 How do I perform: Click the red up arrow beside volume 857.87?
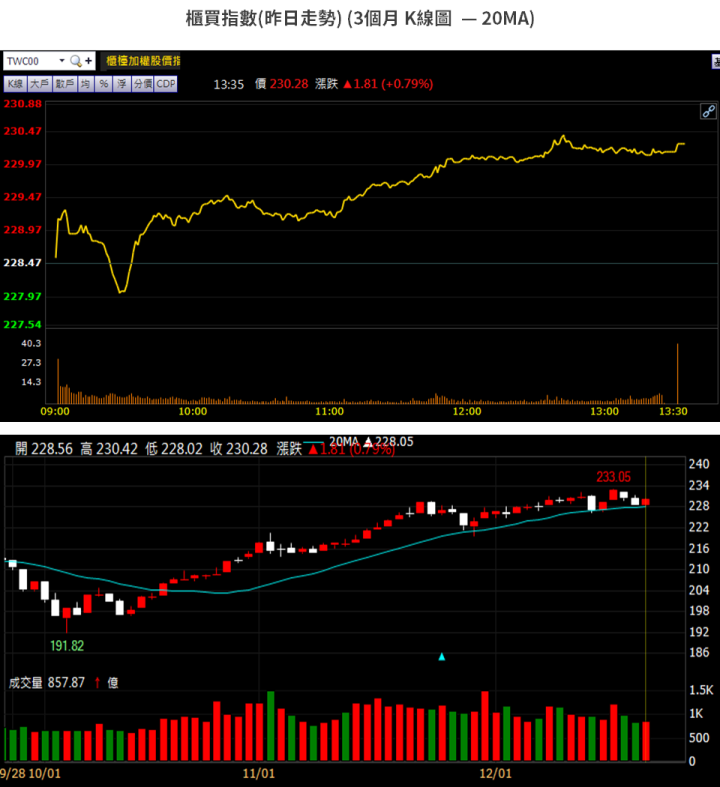coord(97,683)
